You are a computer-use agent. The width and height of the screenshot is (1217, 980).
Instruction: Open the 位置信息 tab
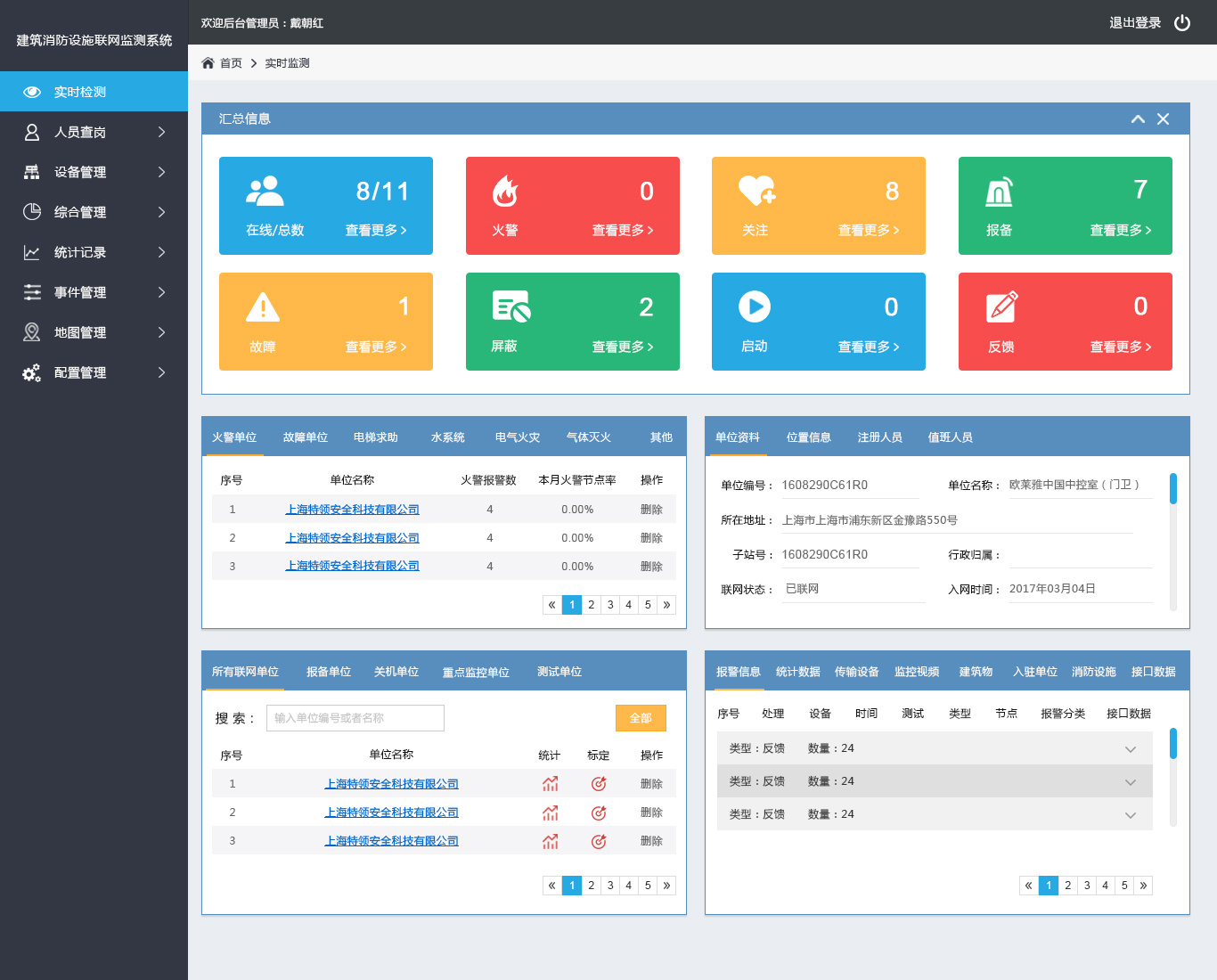click(809, 437)
